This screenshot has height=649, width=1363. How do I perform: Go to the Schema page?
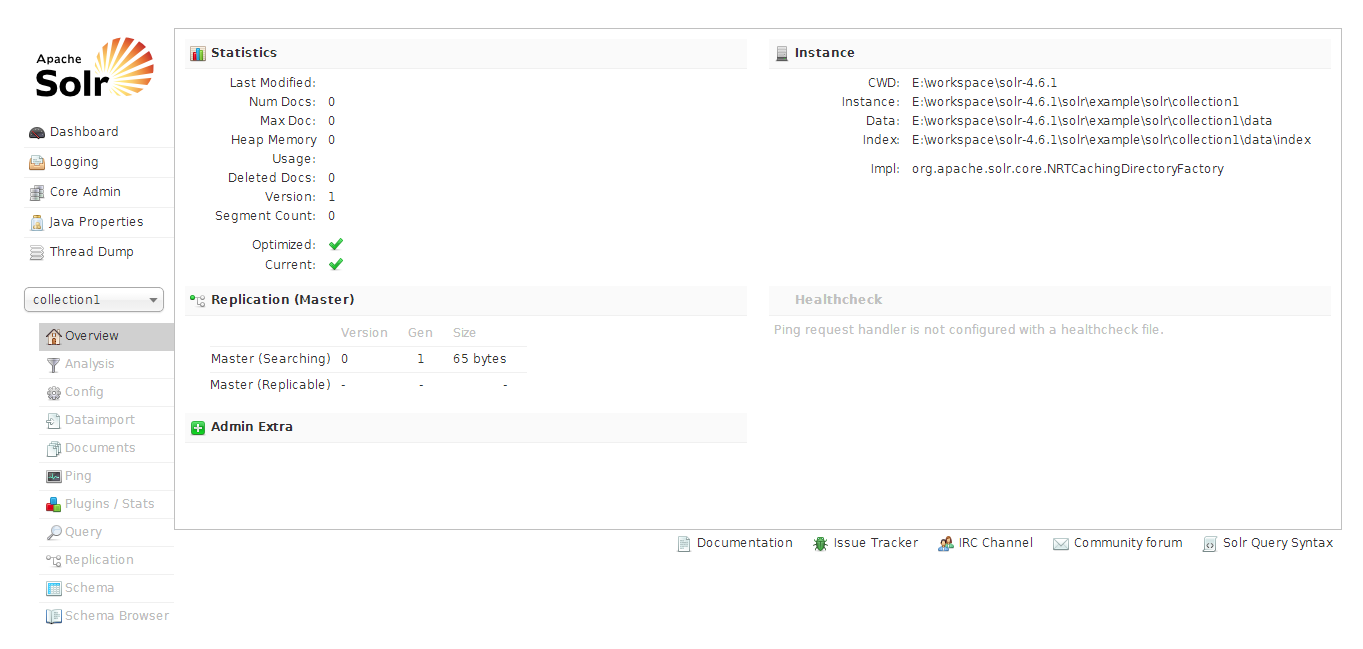(106, 588)
